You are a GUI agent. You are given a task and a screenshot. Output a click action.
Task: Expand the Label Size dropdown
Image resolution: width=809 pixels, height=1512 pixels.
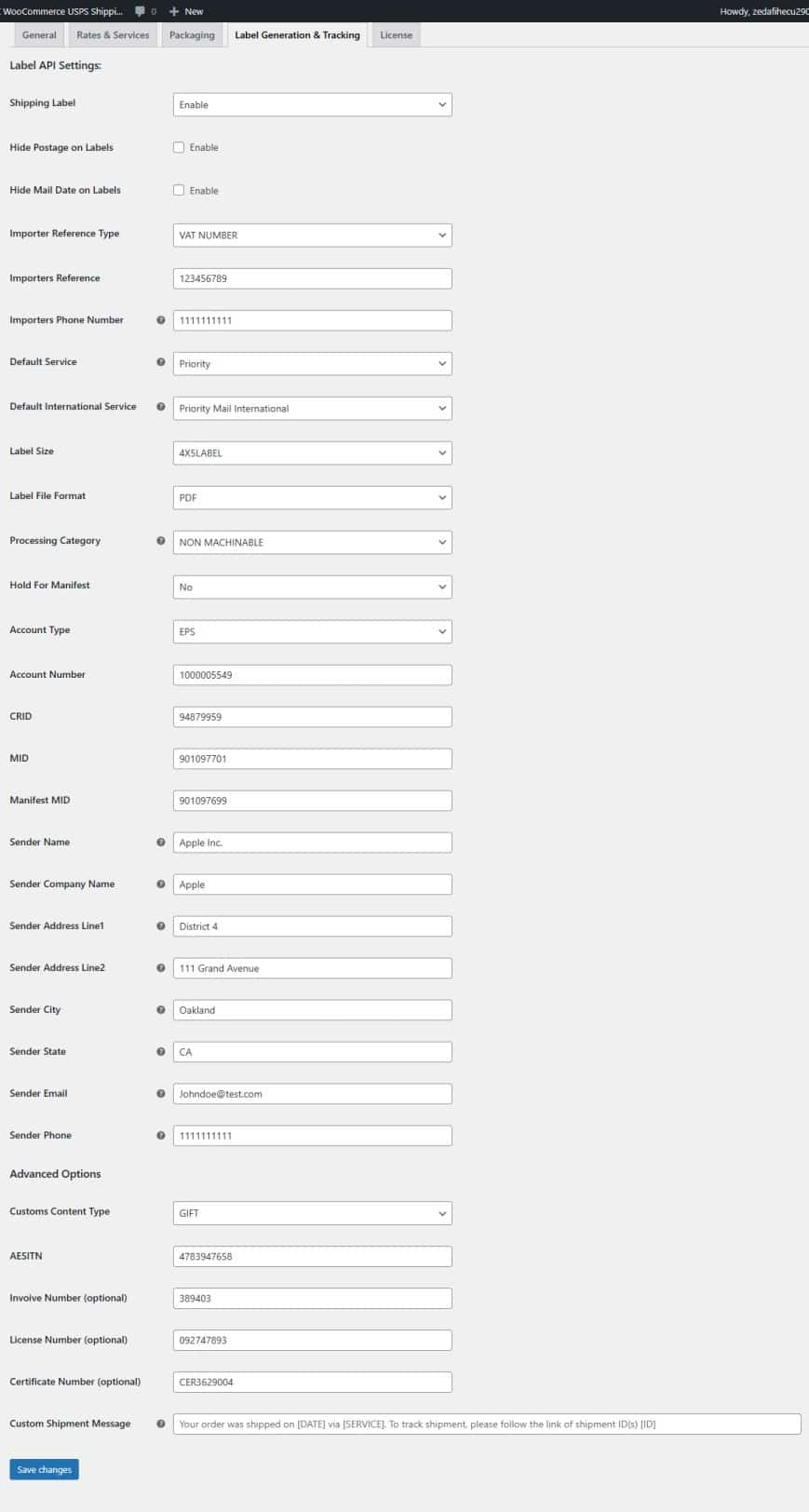(312, 452)
